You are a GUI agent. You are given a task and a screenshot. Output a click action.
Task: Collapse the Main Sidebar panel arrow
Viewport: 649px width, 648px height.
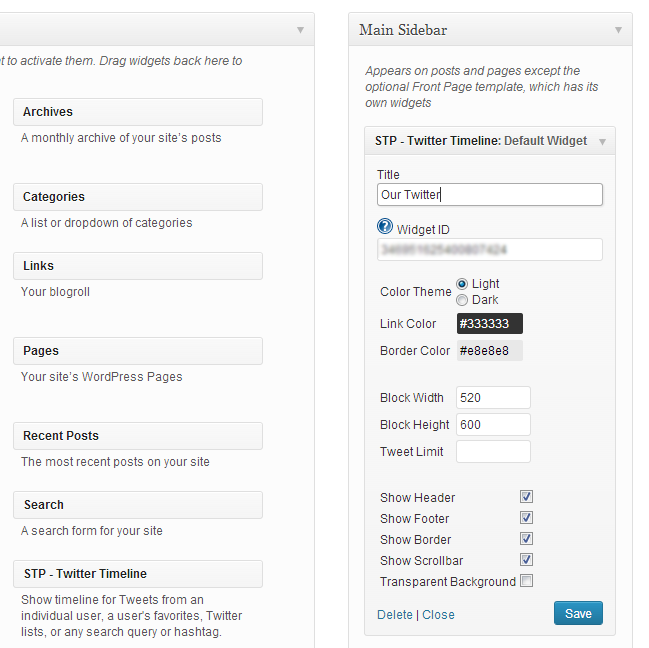pos(618,30)
